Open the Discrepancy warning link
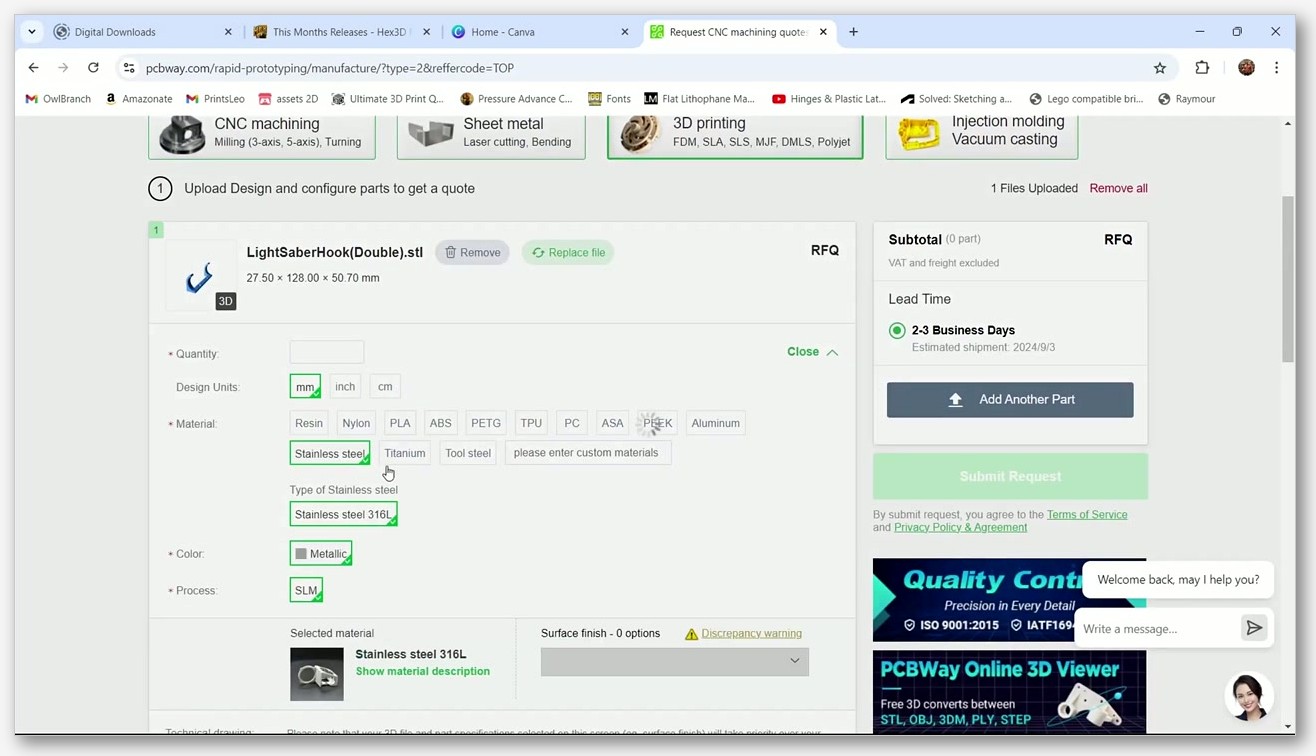 coord(752,633)
